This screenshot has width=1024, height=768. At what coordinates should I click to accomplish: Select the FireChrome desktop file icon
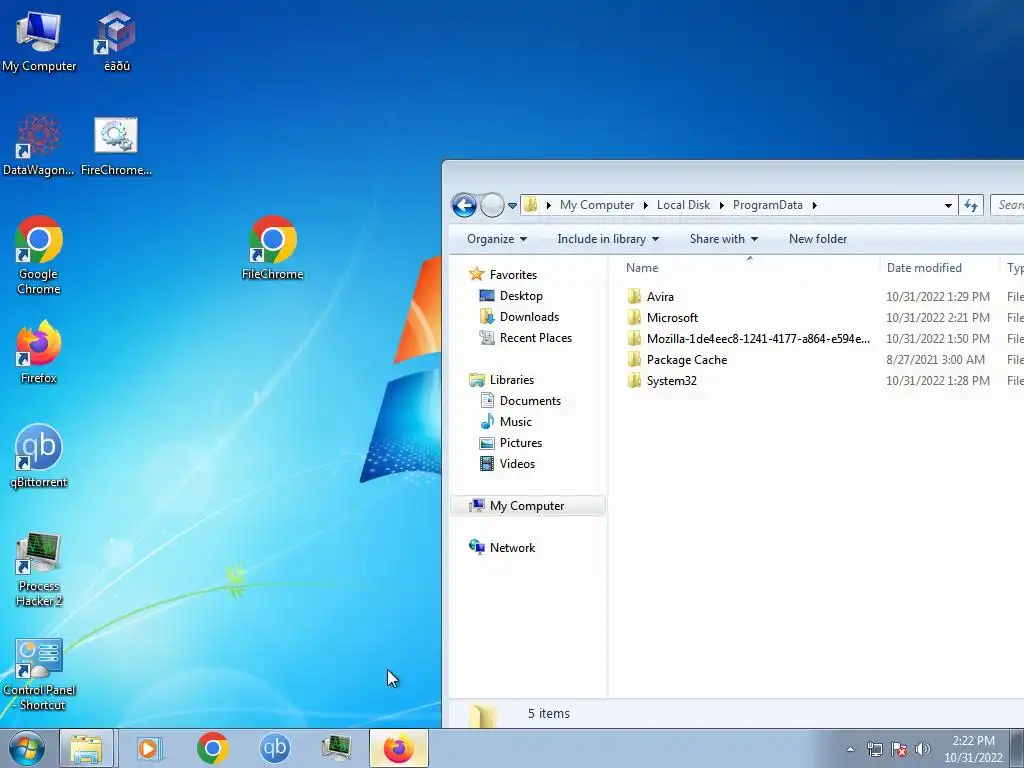coord(116,146)
